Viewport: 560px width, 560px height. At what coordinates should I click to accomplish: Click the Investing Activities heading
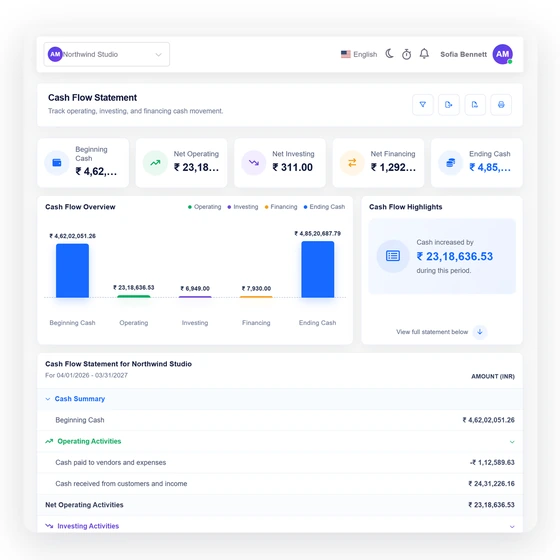click(x=88, y=526)
